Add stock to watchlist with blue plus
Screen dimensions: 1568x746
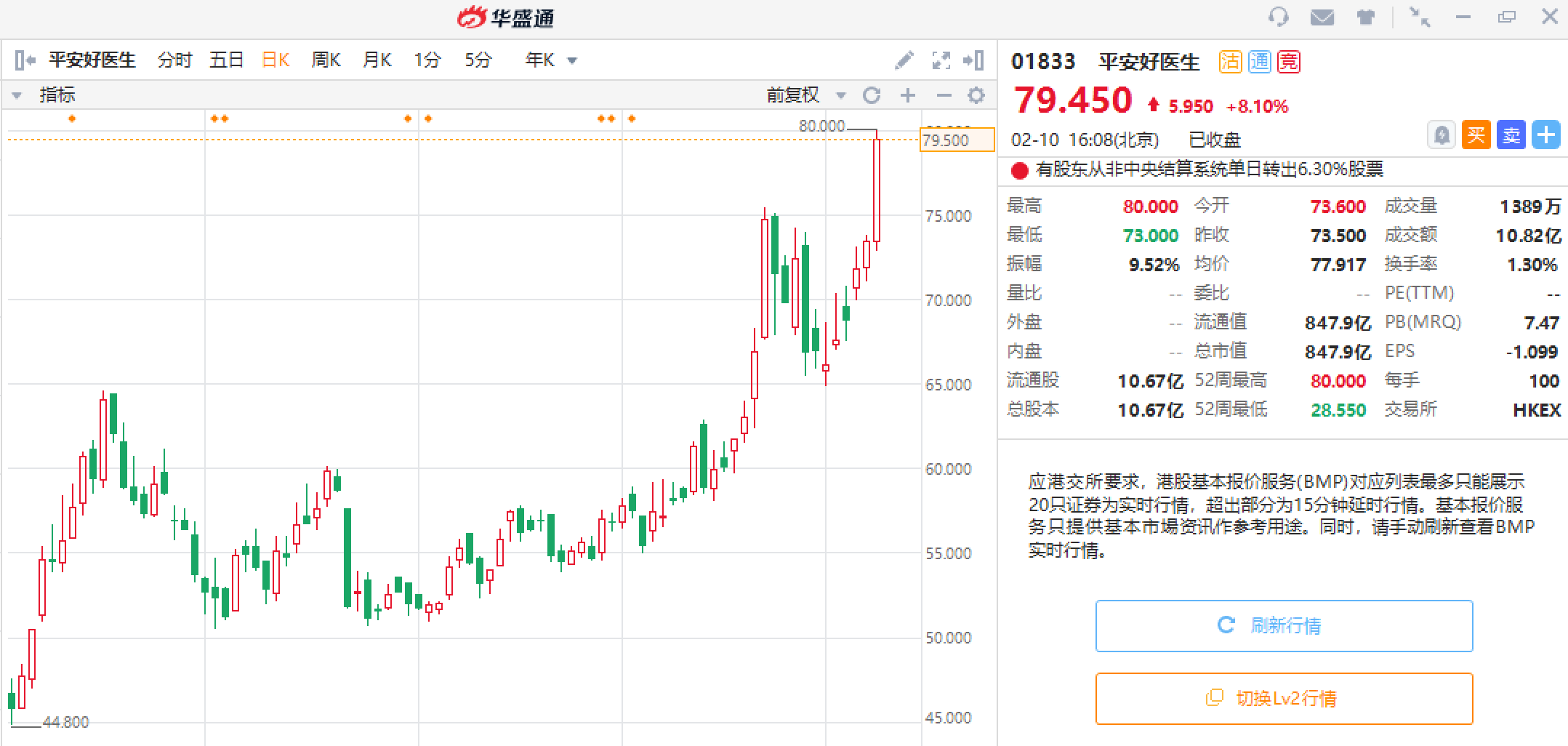(x=1546, y=135)
